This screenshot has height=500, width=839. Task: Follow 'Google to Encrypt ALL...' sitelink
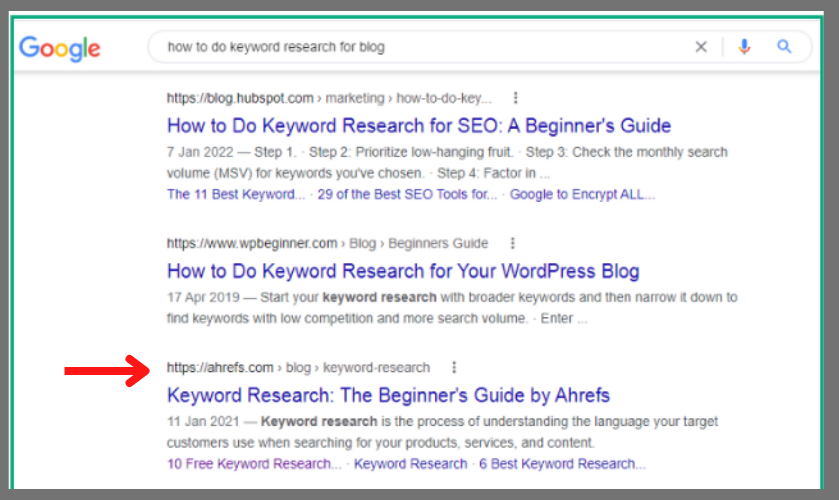[582, 194]
